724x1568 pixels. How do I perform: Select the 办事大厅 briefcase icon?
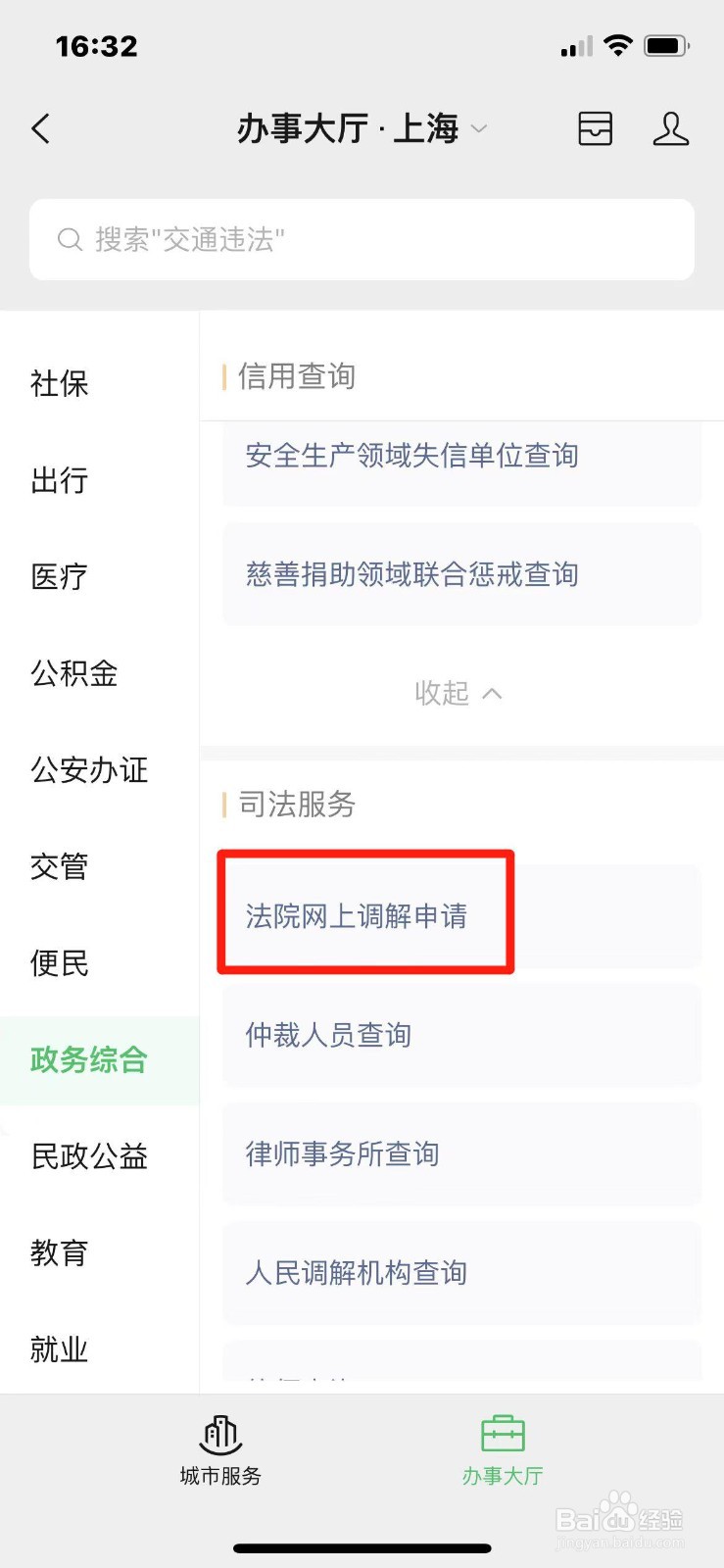(x=503, y=1437)
